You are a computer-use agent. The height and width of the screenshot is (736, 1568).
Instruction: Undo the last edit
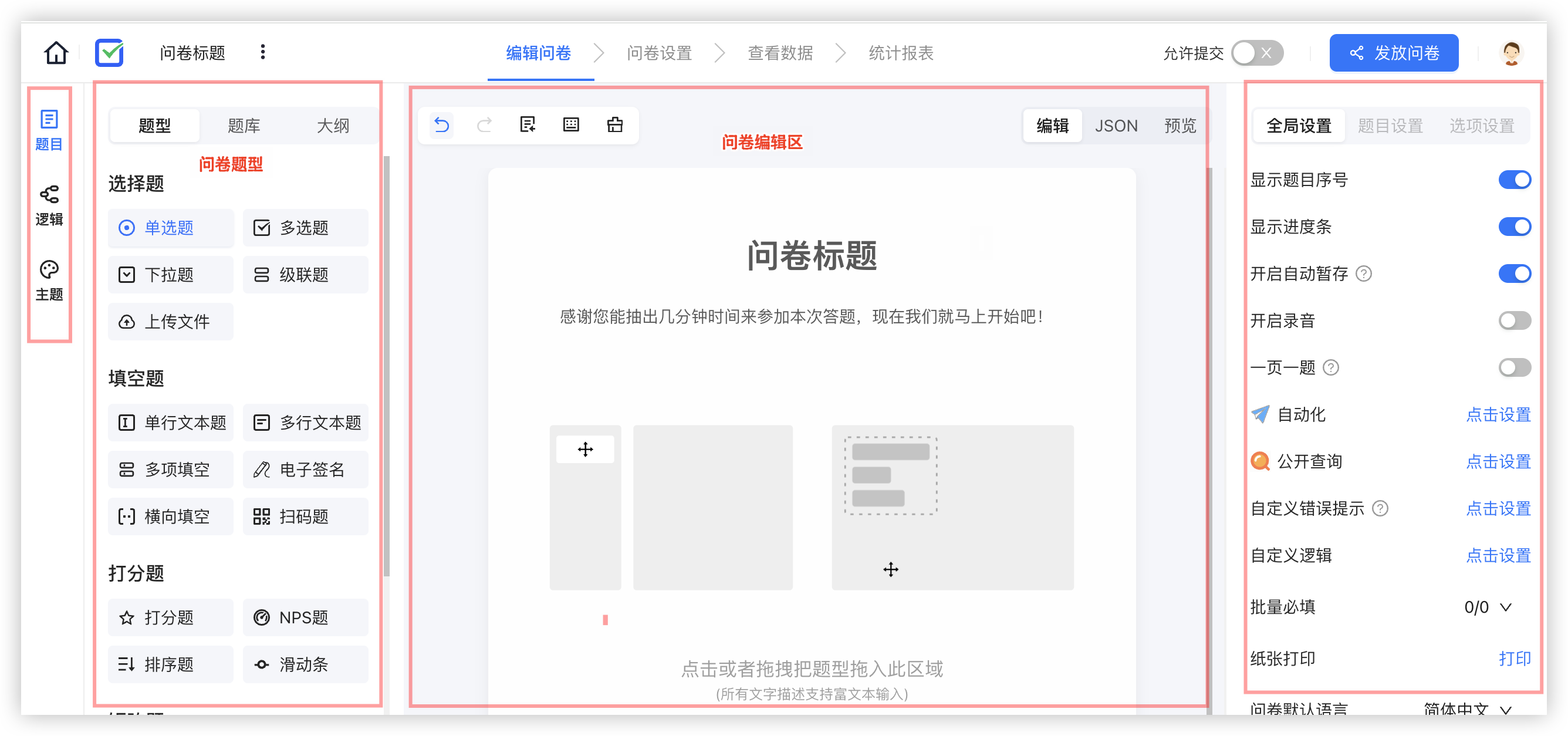[x=442, y=126]
